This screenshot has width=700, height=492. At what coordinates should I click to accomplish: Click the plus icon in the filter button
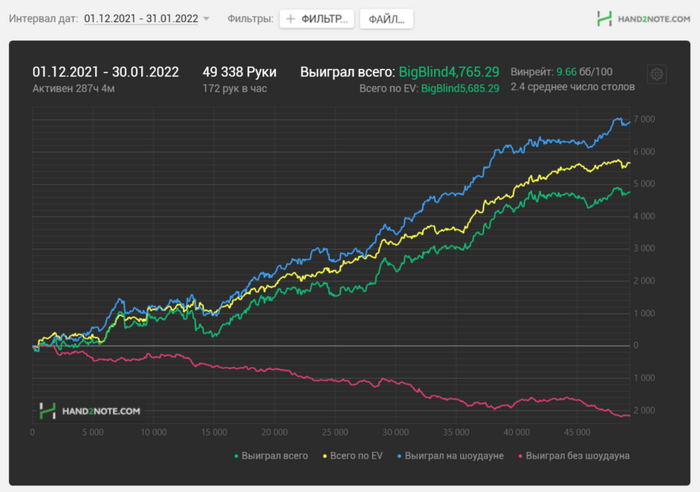click(x=291, y=19)
